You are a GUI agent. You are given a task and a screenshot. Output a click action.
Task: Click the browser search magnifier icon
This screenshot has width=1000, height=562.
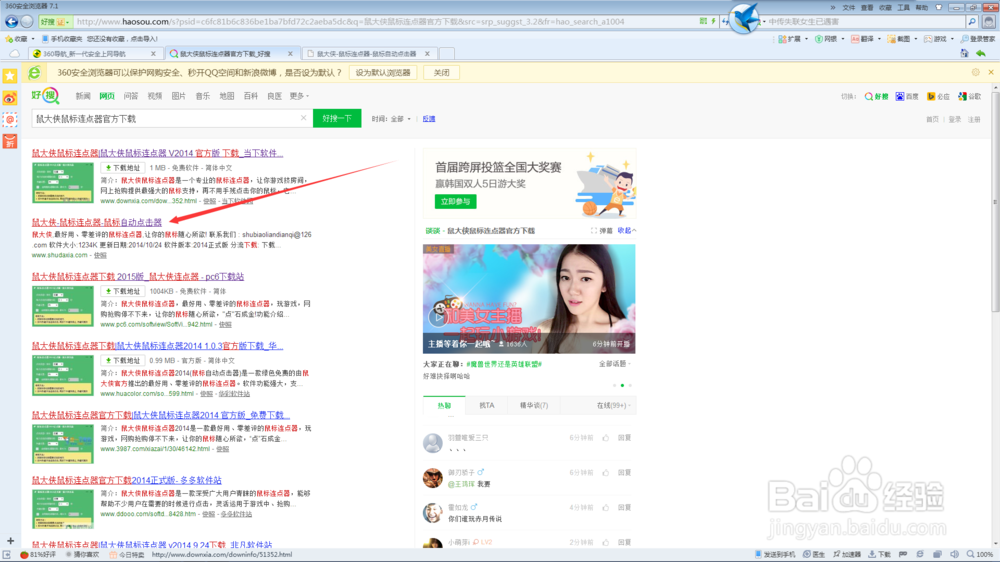pos(972,21)
